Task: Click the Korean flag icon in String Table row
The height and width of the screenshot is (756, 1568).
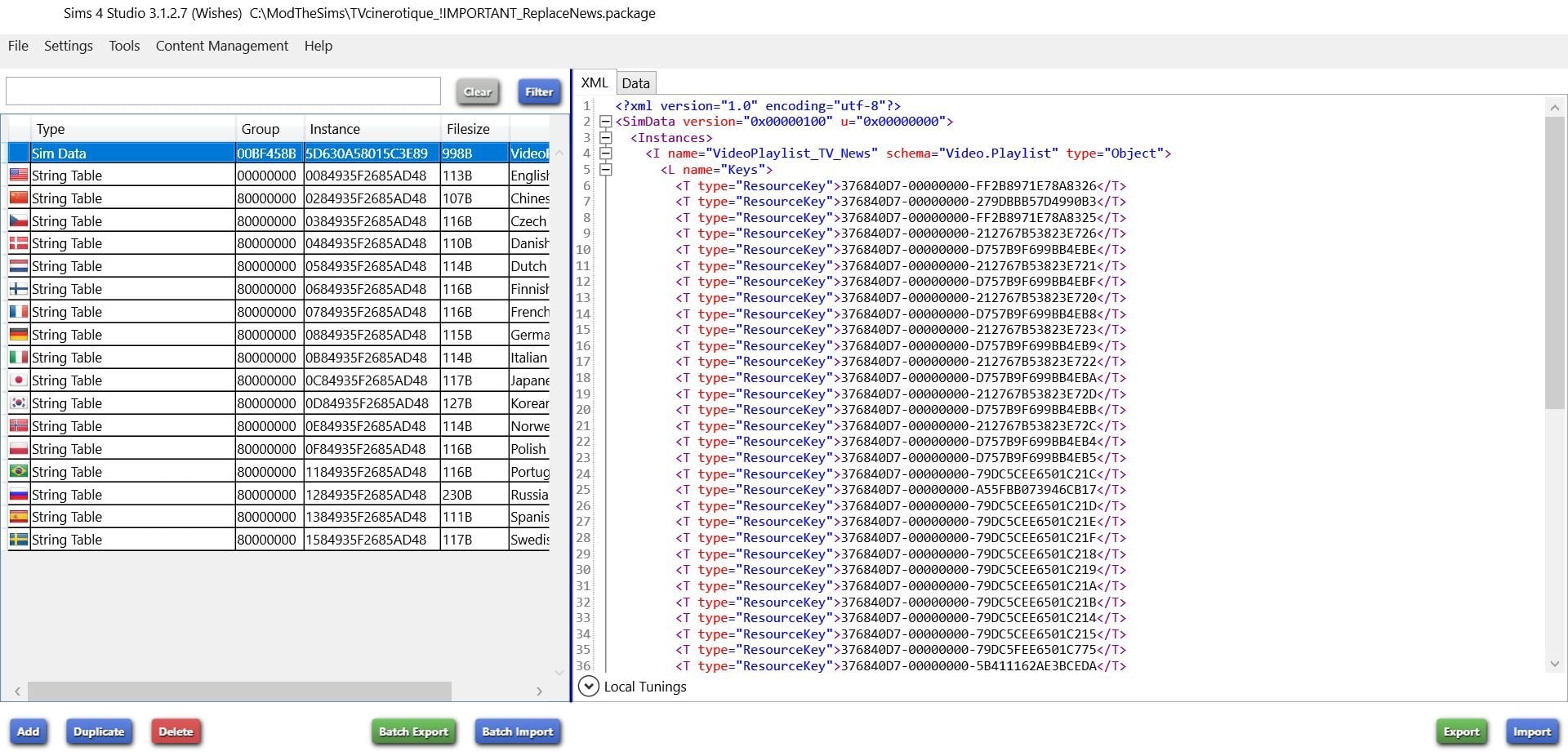Action: click(18, 402)
